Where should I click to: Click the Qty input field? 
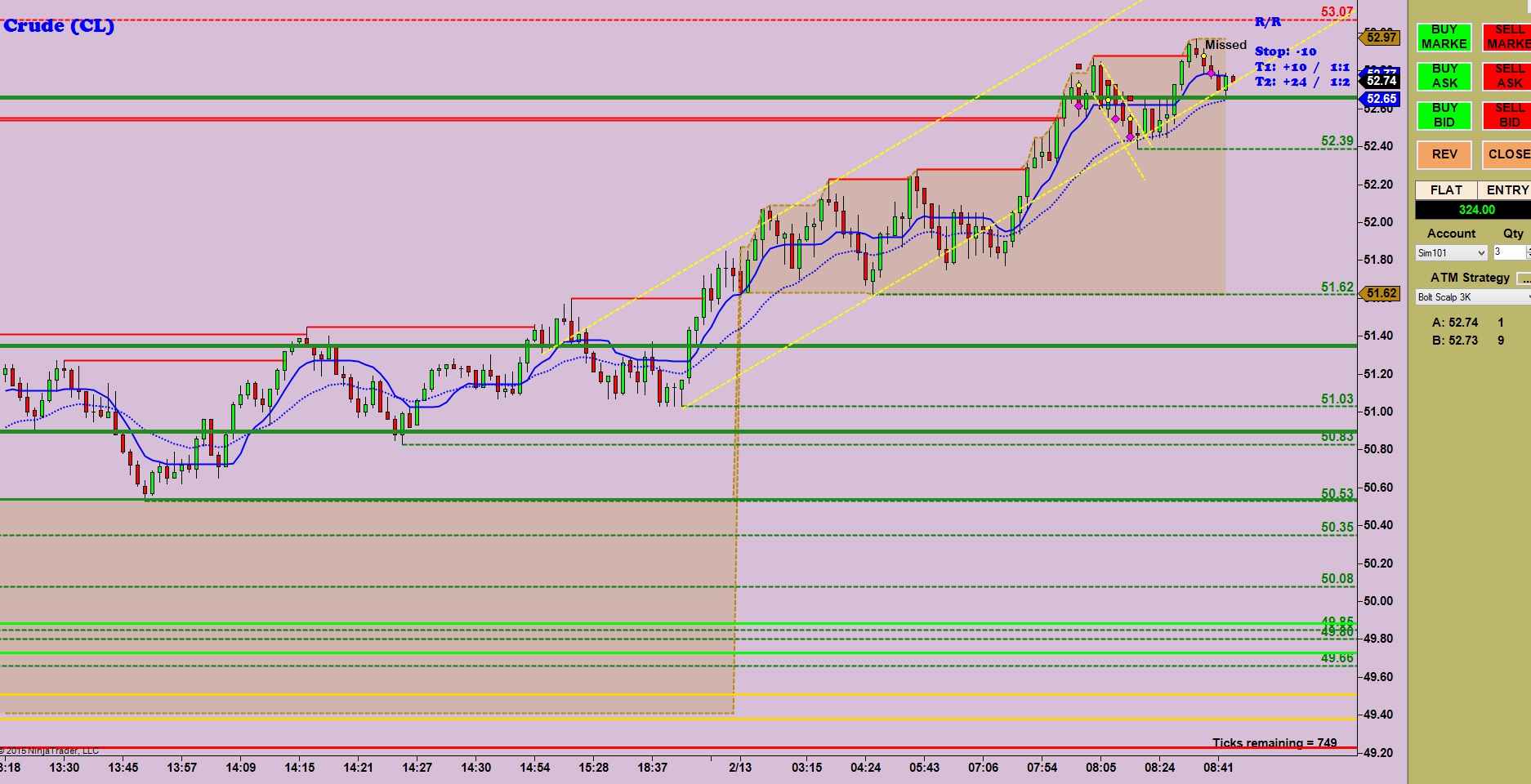point(1509,252)
